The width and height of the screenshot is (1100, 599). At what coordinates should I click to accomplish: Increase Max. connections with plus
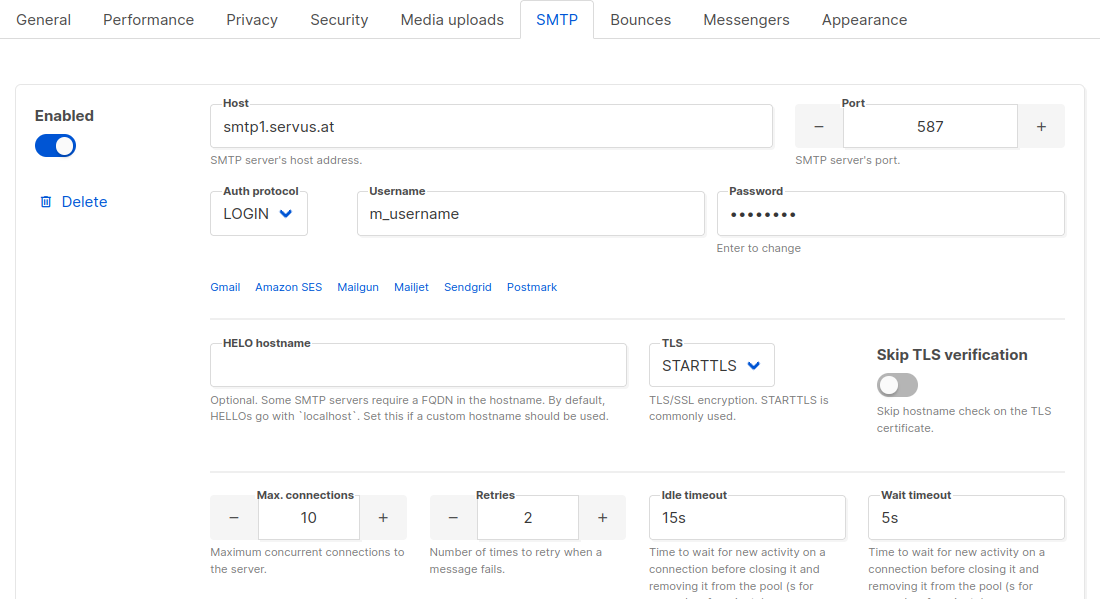383,518
